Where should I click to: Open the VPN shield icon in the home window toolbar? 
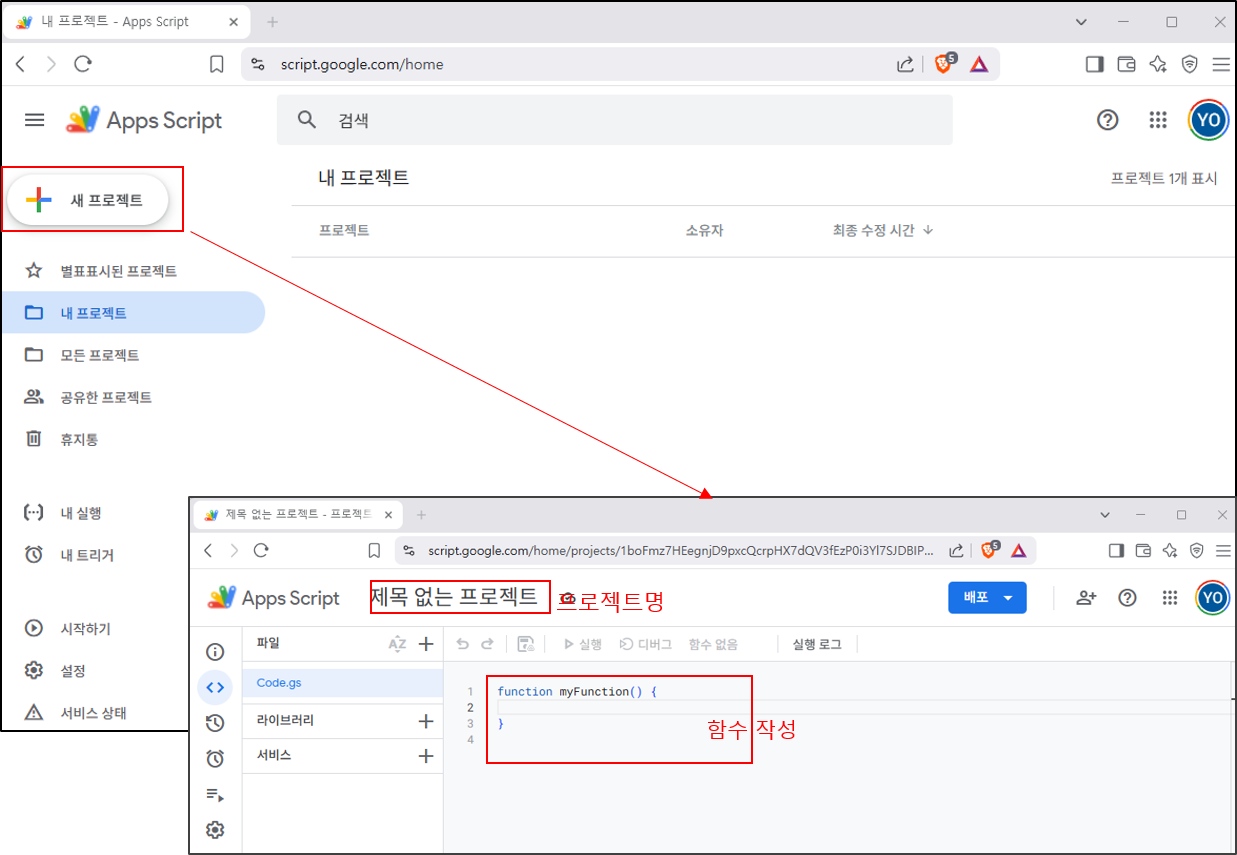click(x=1189, y=64)
